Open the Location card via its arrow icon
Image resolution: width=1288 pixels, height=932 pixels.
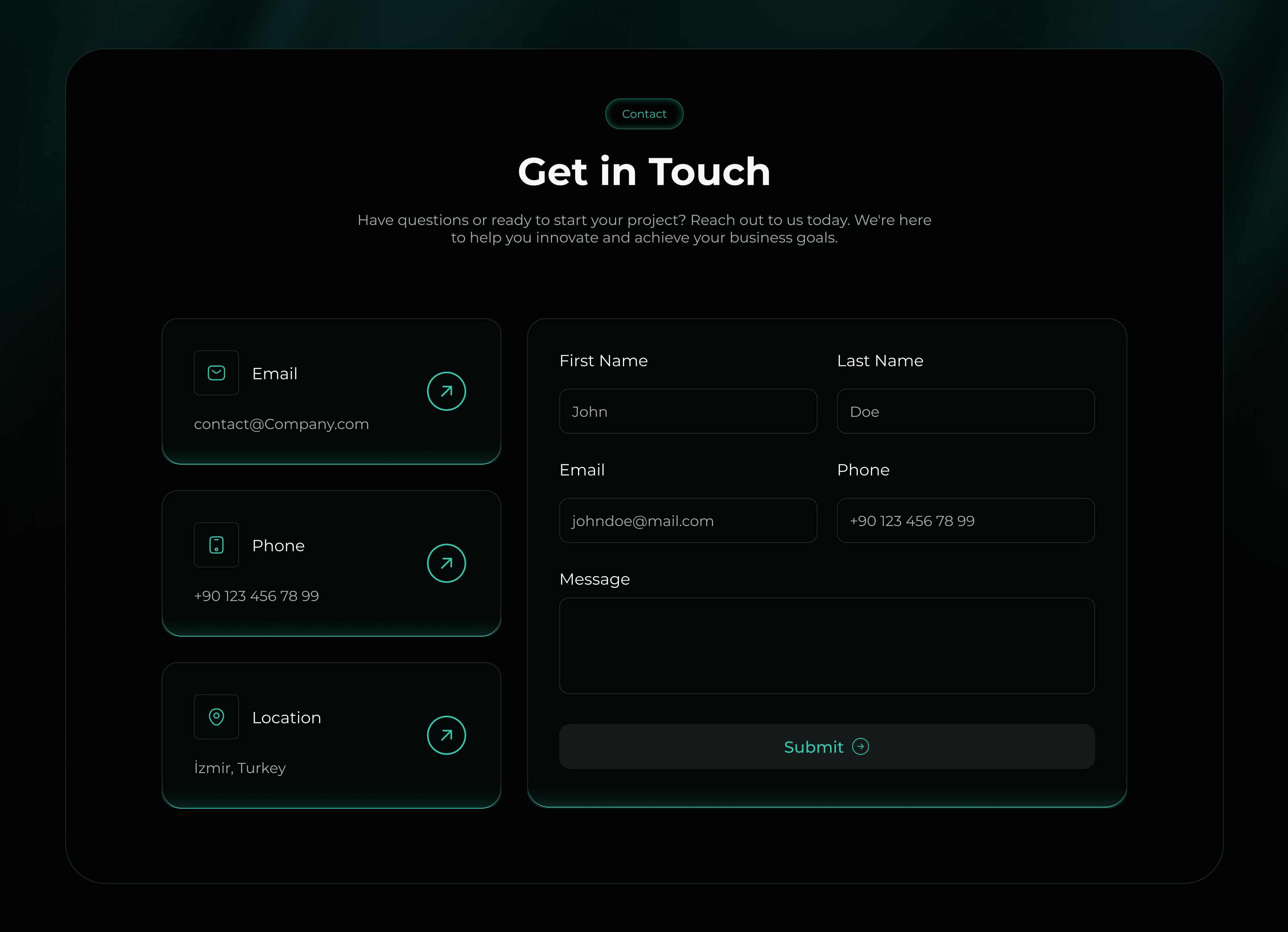click(x=446, y=735)
